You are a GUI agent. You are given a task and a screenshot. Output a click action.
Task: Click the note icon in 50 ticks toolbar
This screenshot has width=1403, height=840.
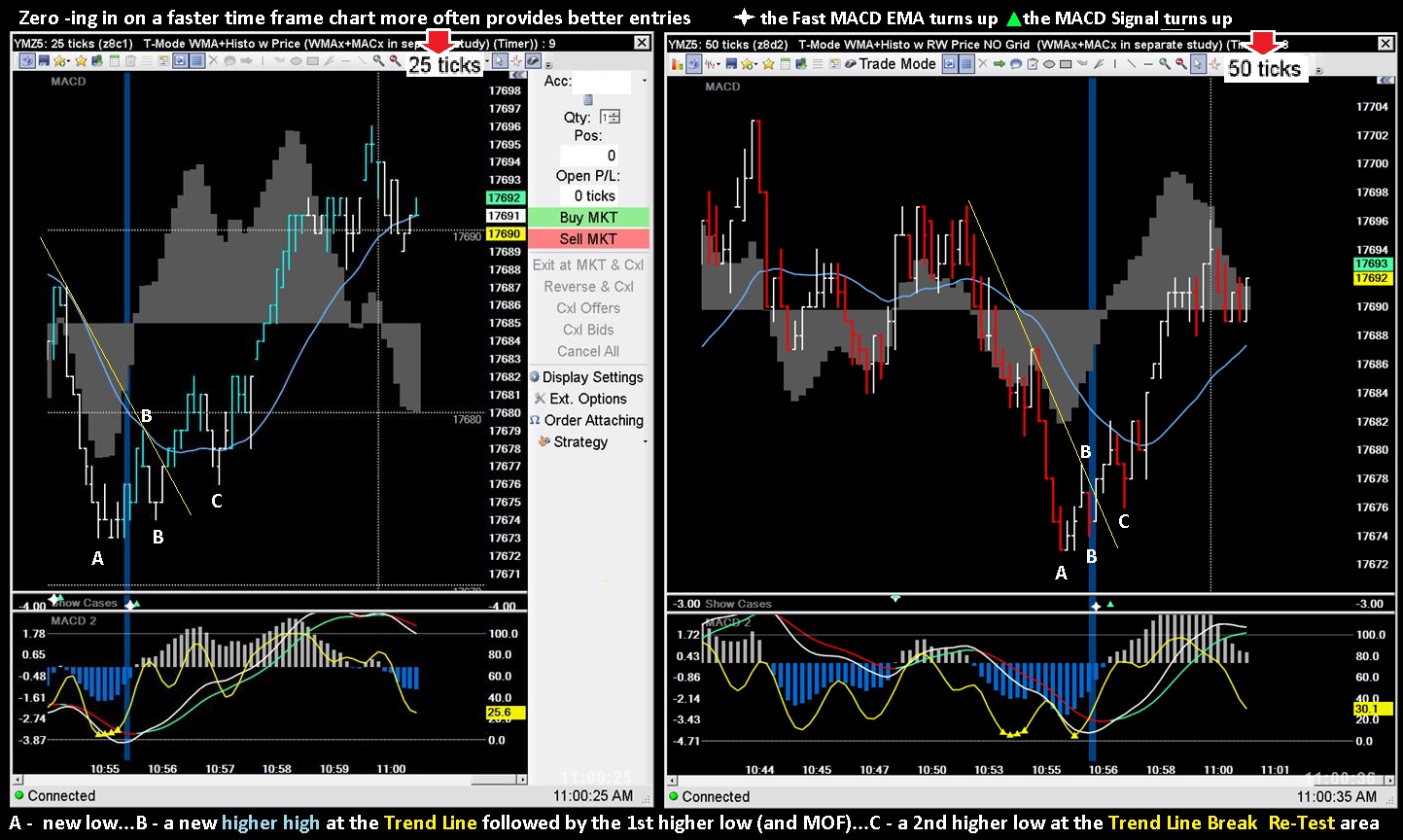click(1033, 64)
